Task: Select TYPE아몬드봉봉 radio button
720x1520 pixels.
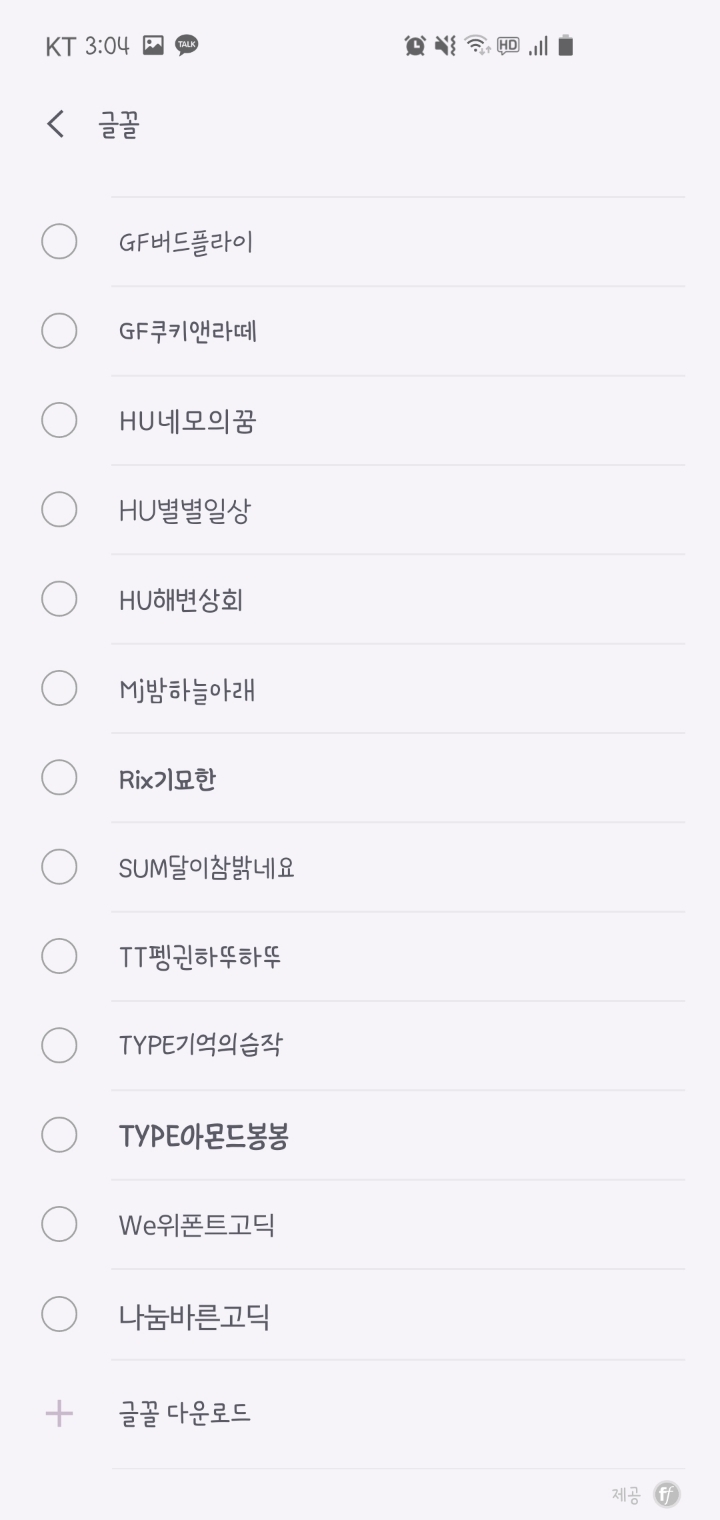Action: click(x=59, y=1136)
